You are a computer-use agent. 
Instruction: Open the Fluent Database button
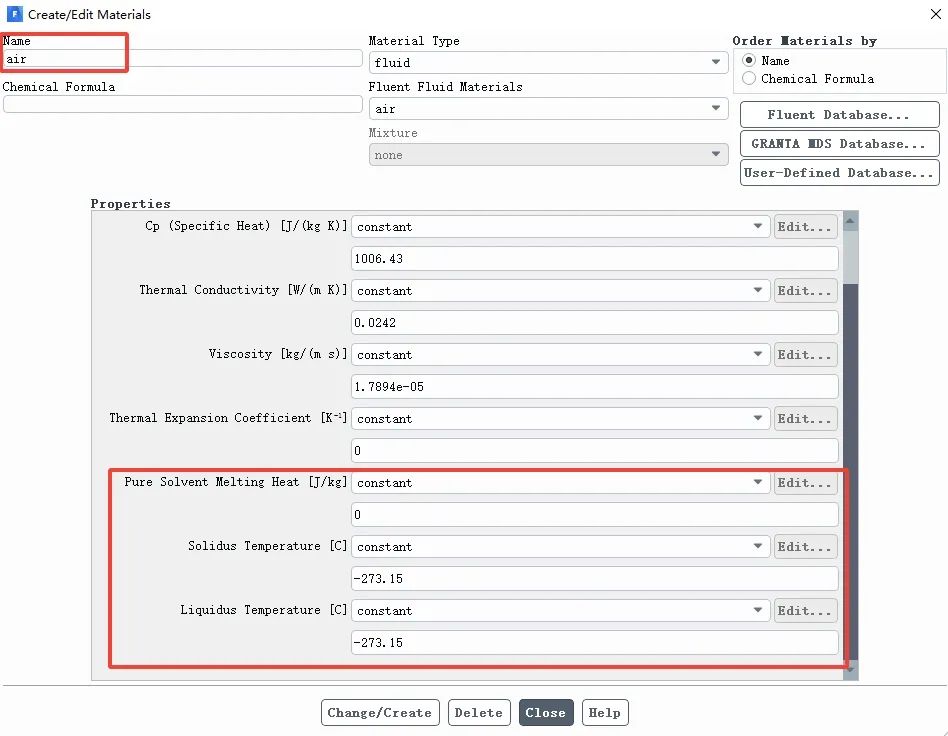click(839, 115)
